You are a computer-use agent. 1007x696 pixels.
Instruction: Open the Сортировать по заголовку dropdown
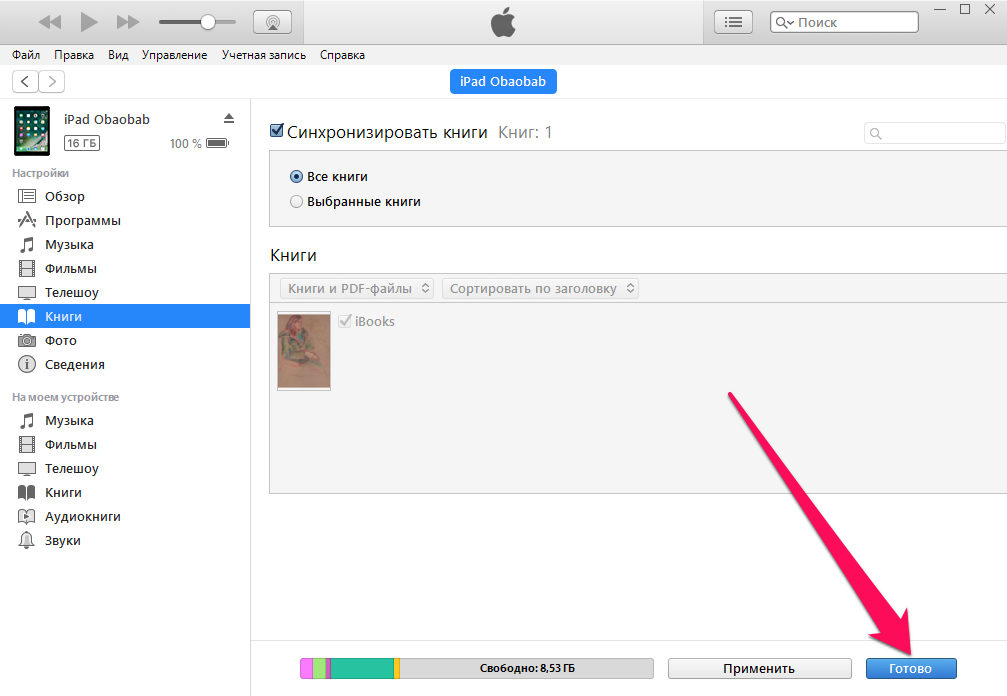tap(541, 288)
